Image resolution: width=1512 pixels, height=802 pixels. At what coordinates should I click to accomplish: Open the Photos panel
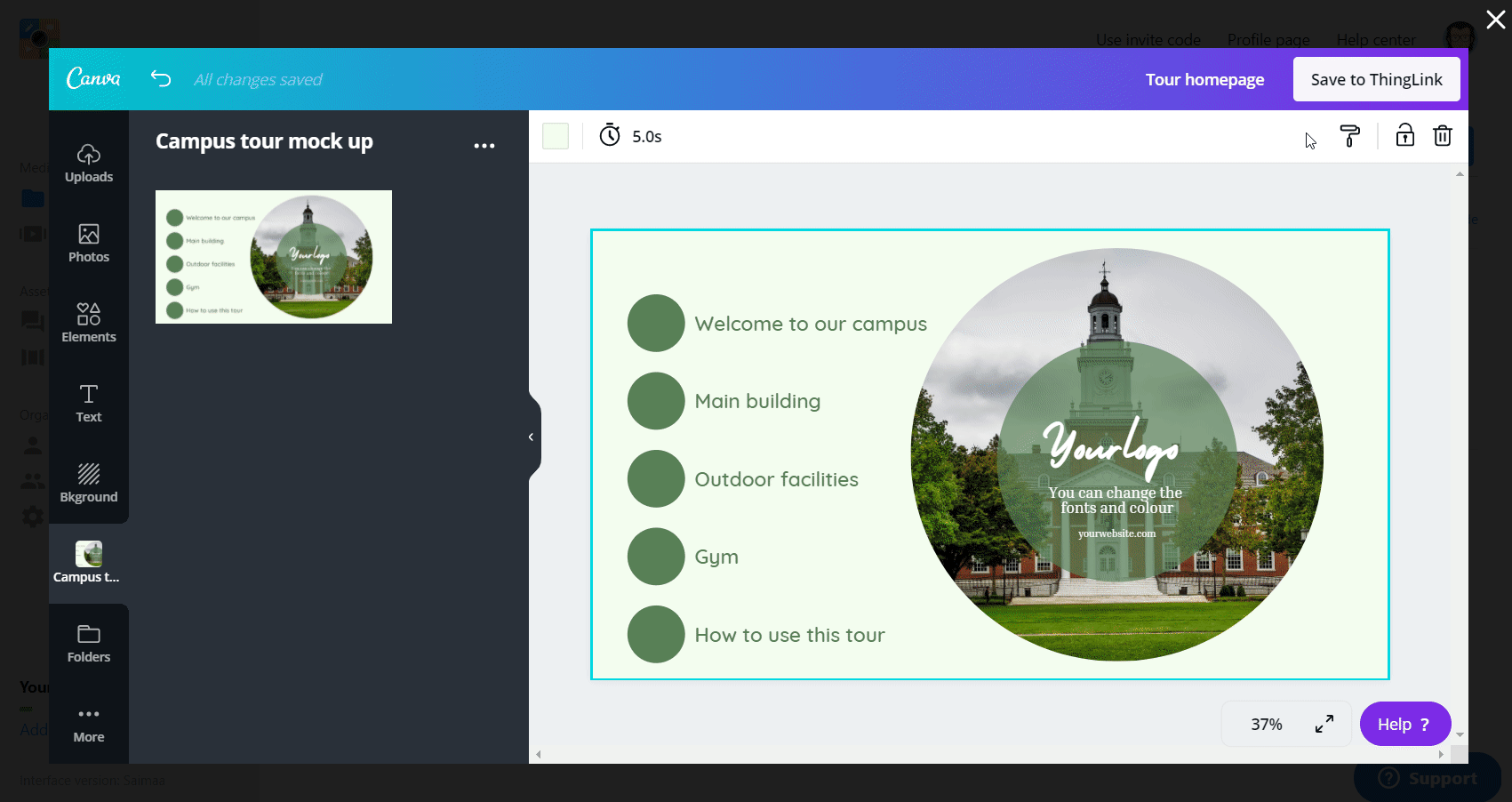[x=88, y=243]
